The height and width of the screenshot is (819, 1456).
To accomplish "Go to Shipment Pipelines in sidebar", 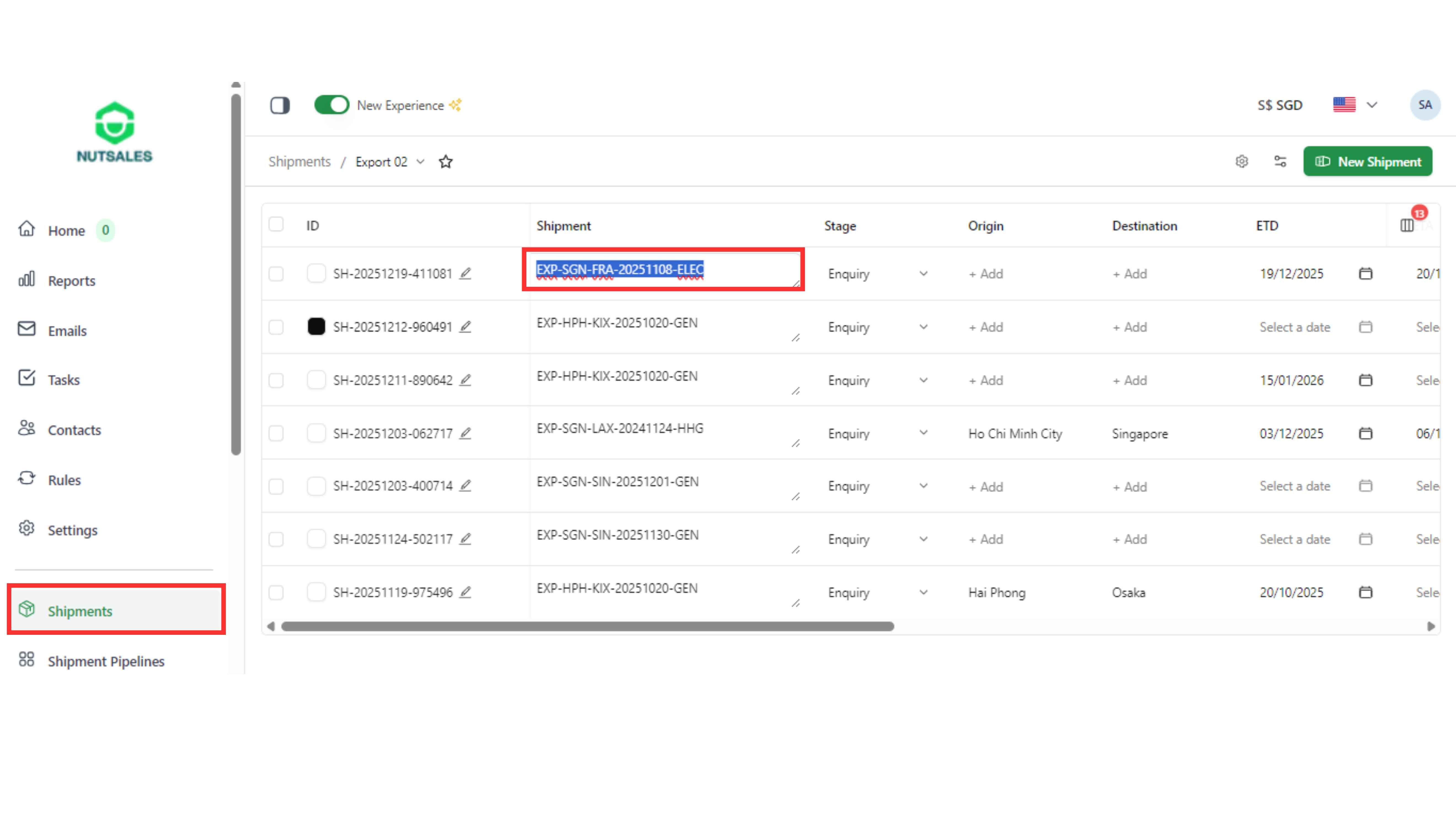I will tap(106, 661).
